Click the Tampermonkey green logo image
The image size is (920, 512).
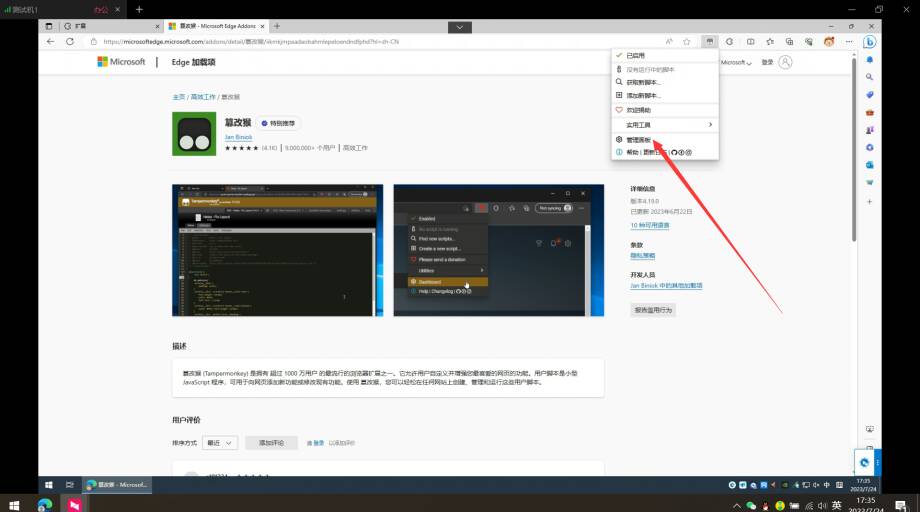pyautogui.click(x=194, y=134)
